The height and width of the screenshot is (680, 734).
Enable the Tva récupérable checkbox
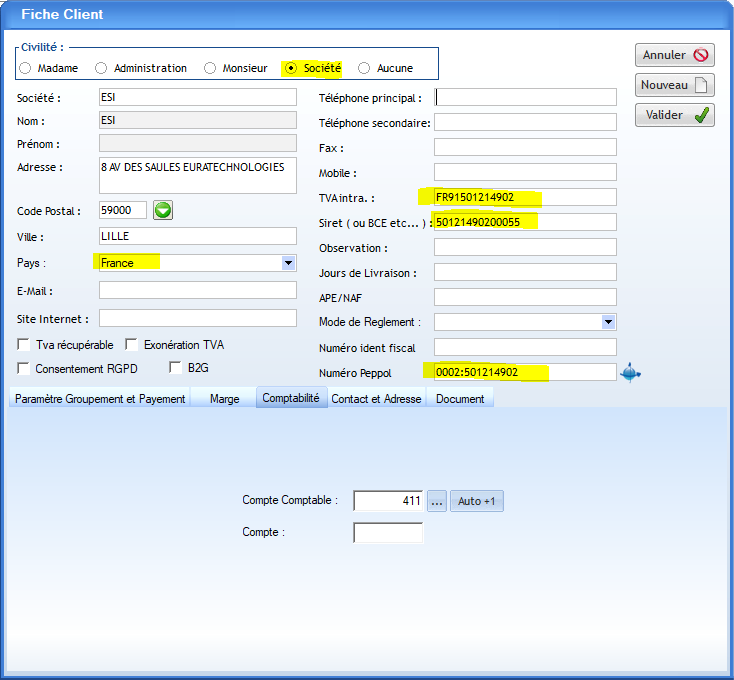(x=23, y=345)
